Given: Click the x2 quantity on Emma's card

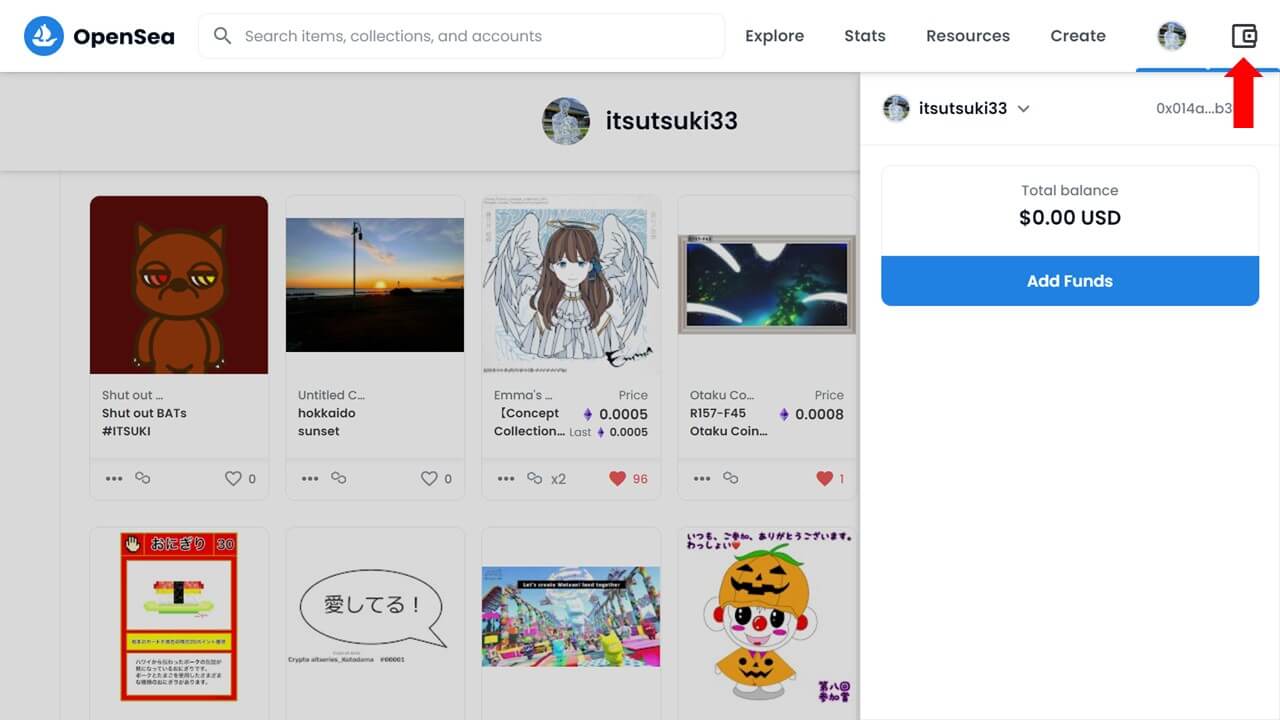Looking at the screenshot, I should point(558,479).
